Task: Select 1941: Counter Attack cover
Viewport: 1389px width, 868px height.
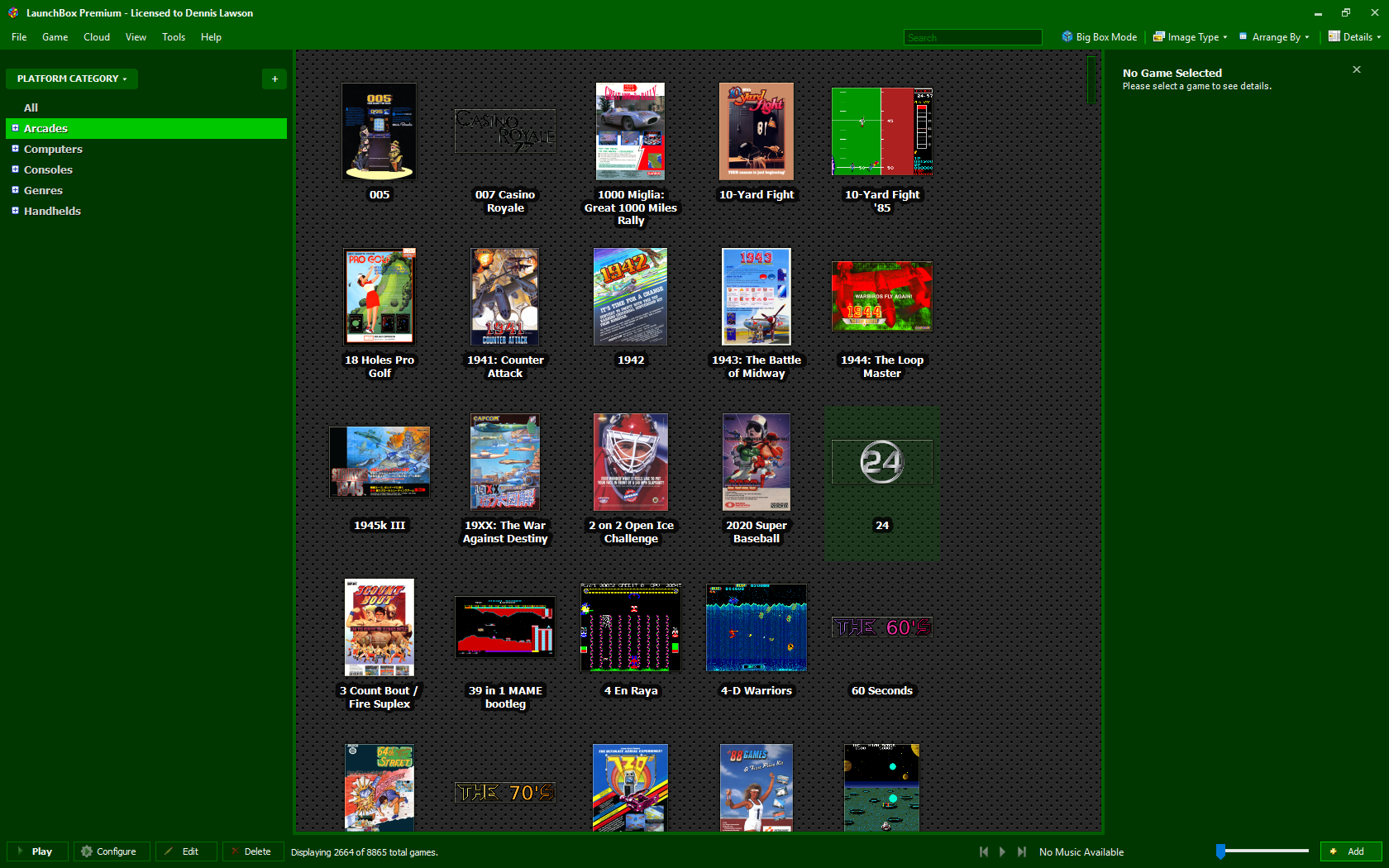Action: (x=505, y=297)
